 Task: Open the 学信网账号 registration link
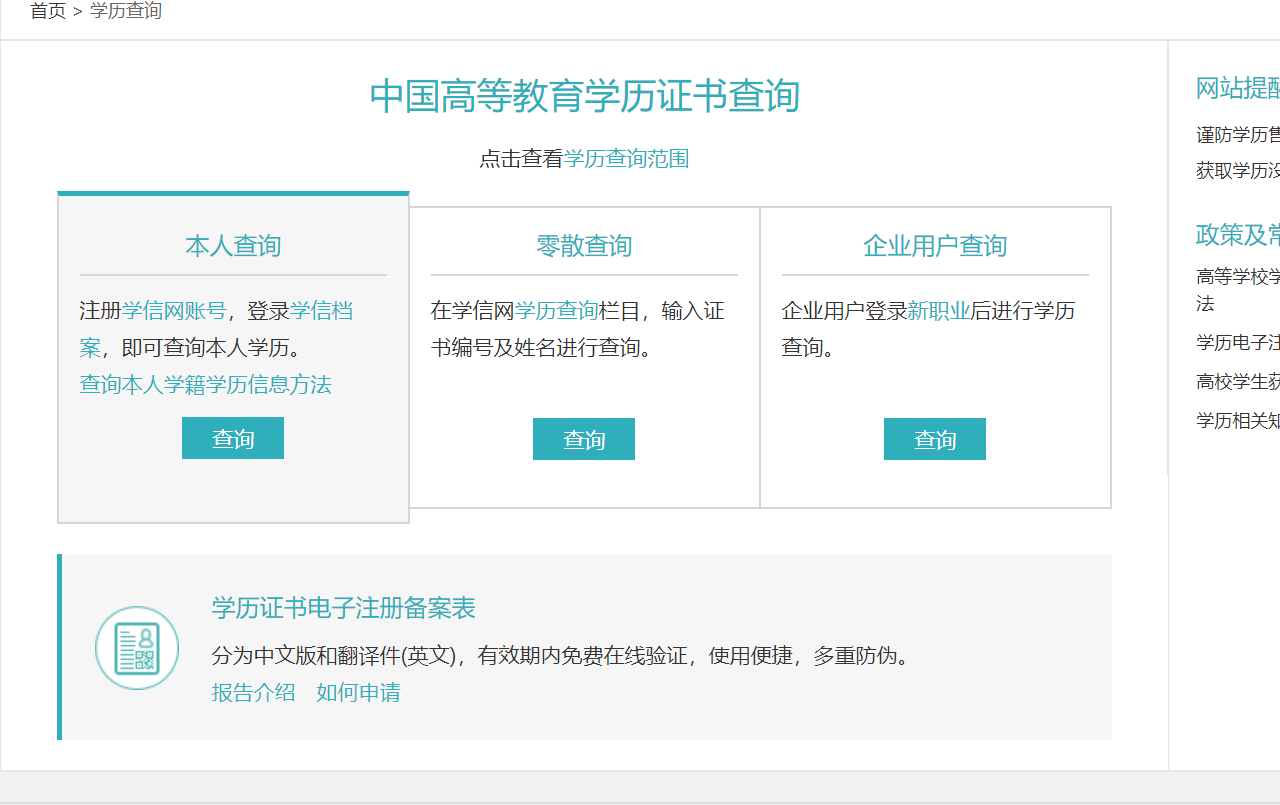point(174,311)
